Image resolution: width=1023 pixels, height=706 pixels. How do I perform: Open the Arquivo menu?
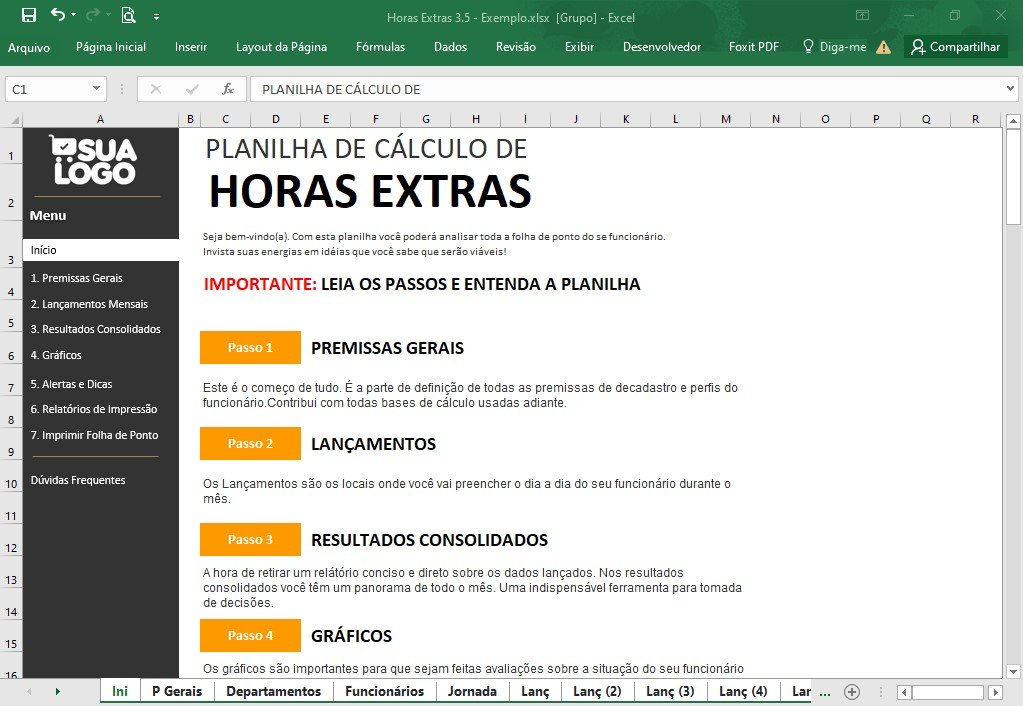pos(29,47)
